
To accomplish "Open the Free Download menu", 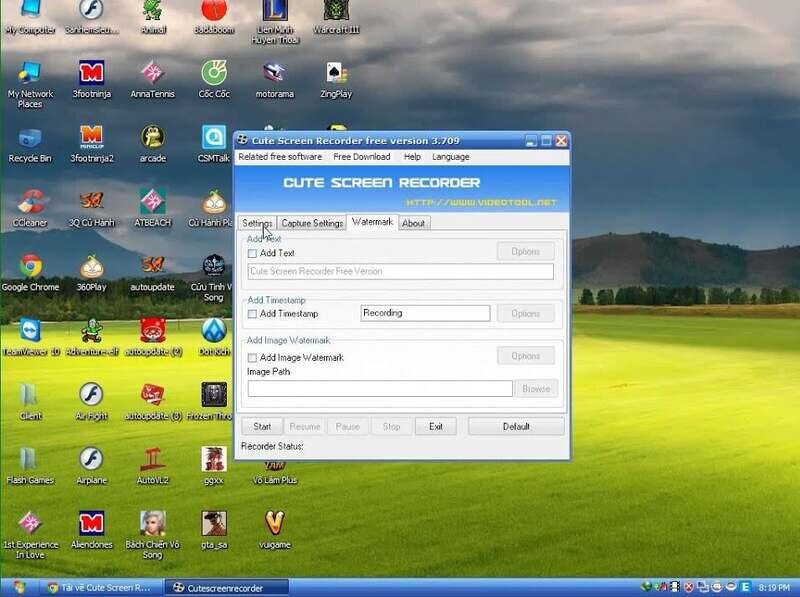I will pyautogui.click(x=361, y=157).
